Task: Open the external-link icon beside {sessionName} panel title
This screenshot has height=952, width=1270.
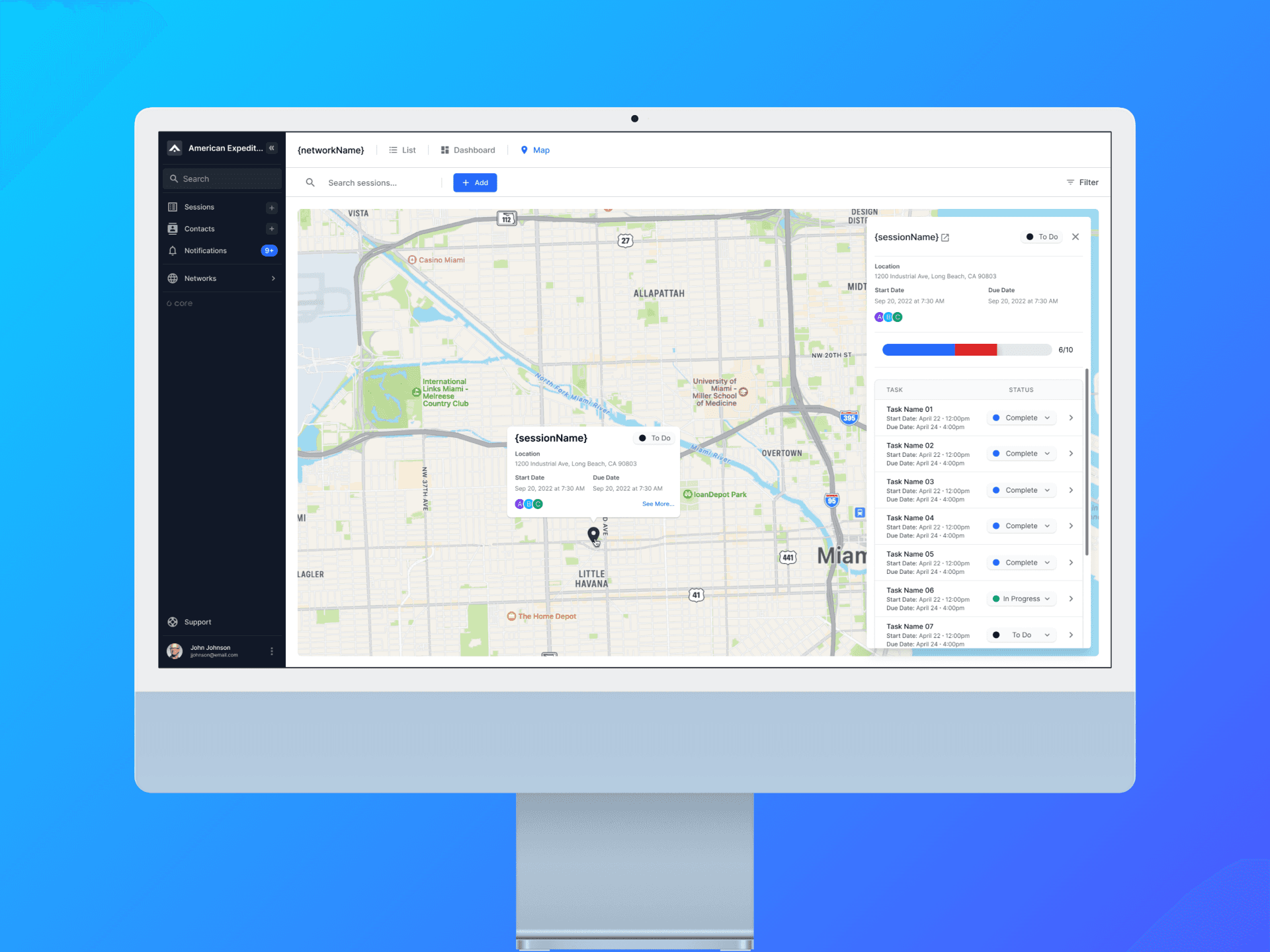Action: pos(945,238)
